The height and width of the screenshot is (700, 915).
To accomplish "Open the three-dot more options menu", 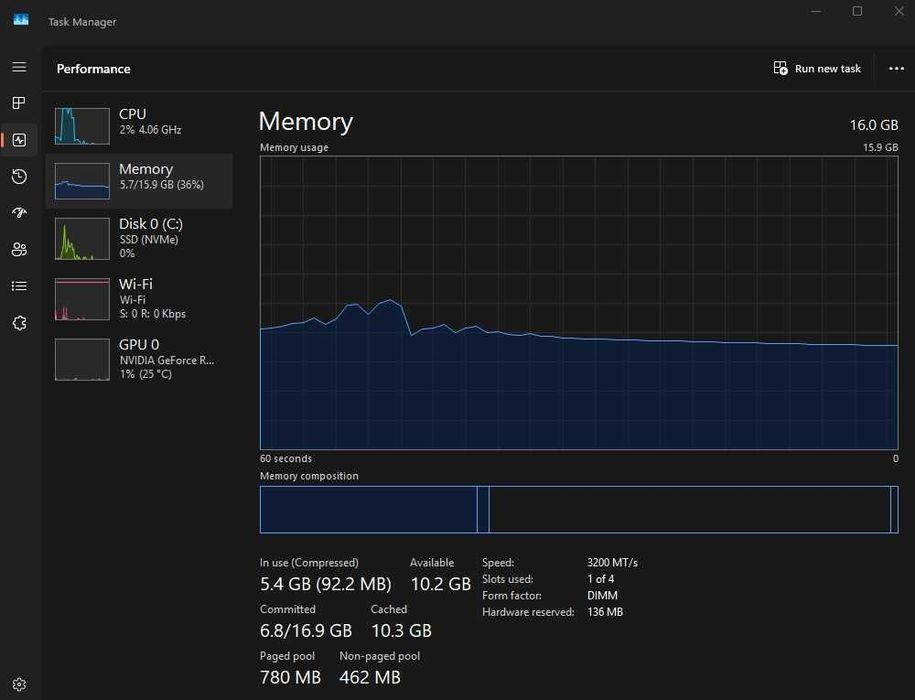I will pos(896,69).
